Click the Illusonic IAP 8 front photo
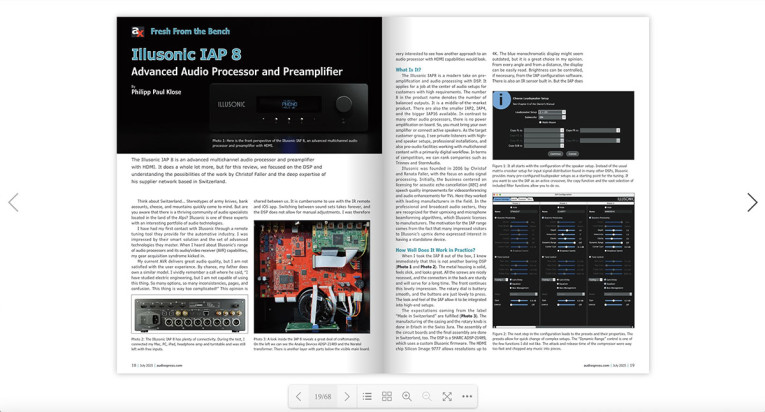Screen dimensions: 765x412 click(289, 108)
